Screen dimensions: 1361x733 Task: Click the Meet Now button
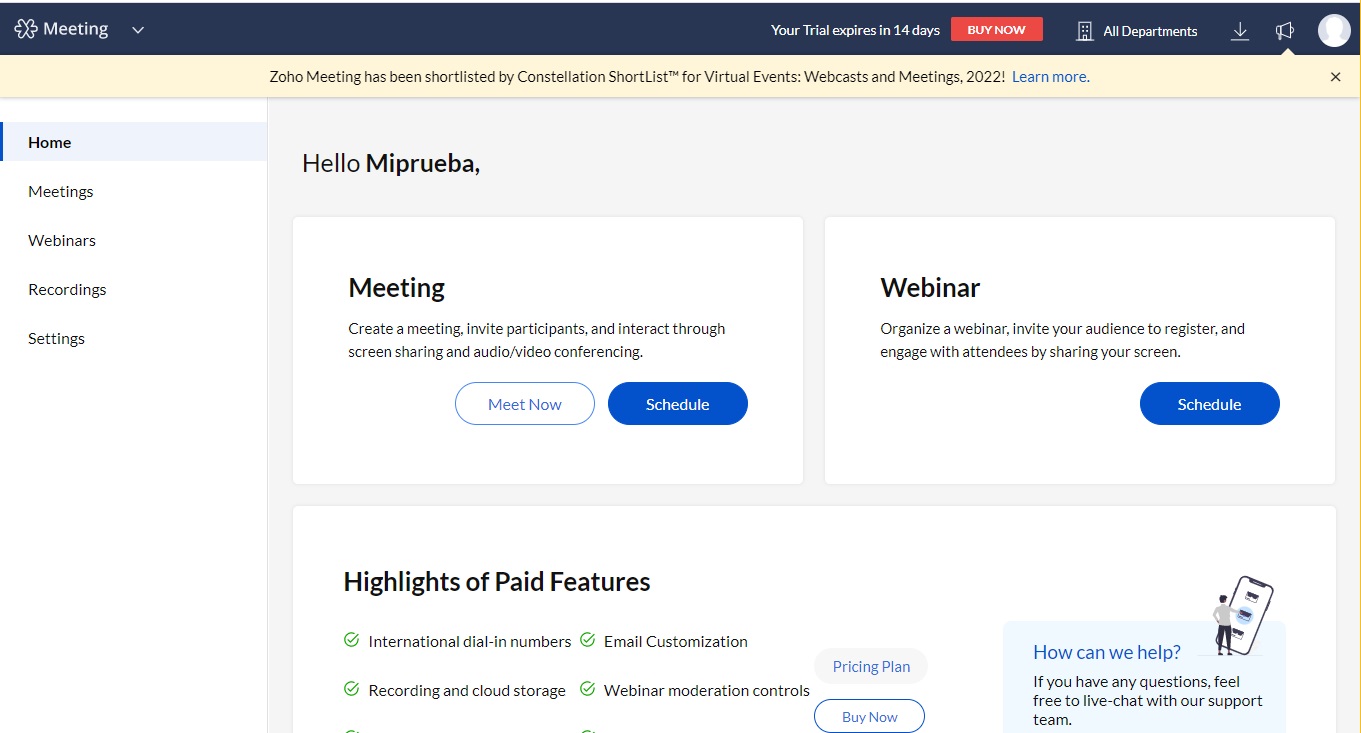tap(525, 404)
